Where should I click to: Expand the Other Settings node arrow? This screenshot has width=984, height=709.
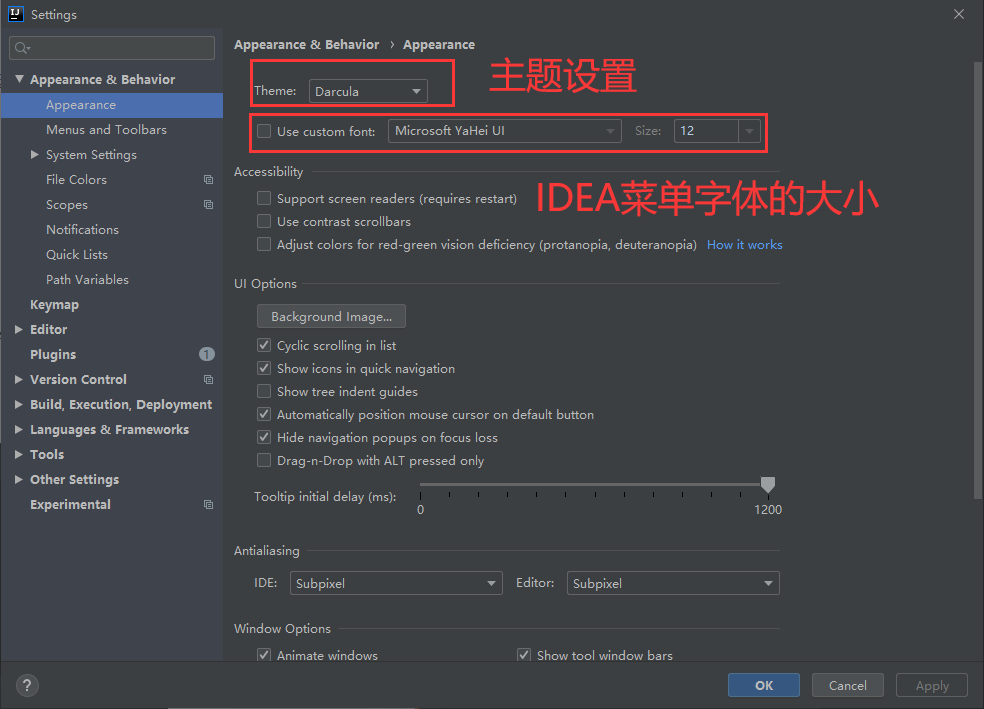tap(19, 479)
